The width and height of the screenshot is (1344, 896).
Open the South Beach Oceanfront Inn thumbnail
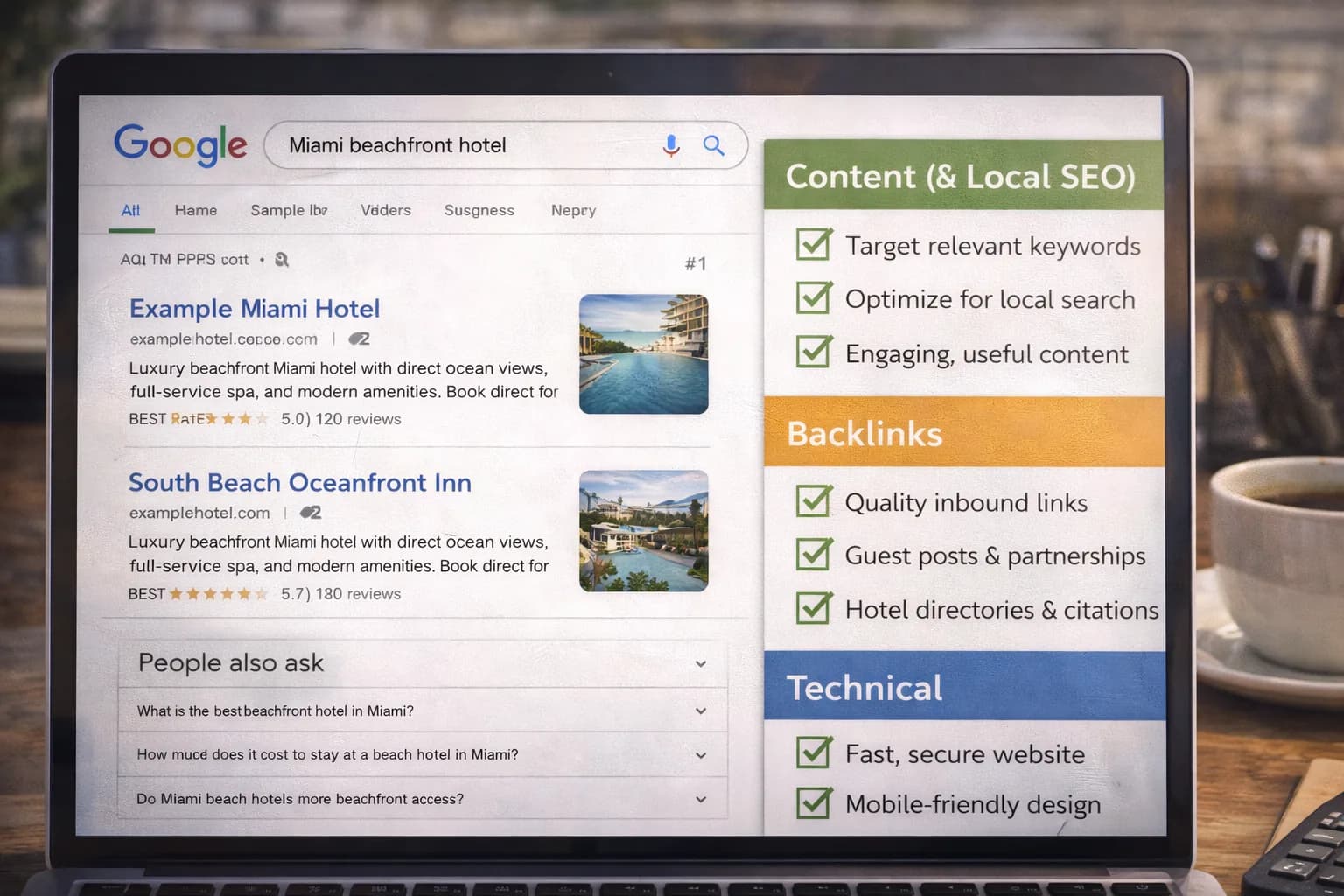click(x=644, y=531)
